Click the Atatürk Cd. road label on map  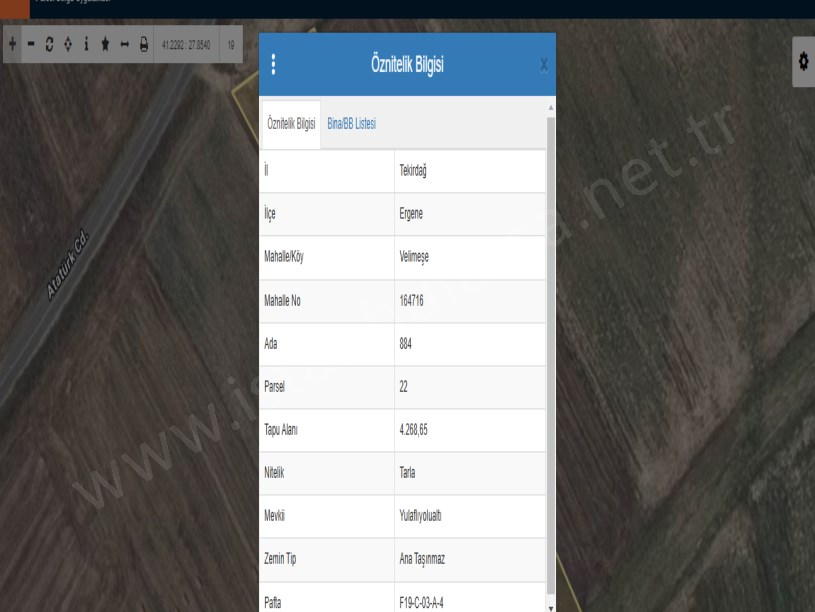pyautogui.click(x=69, y=272)
